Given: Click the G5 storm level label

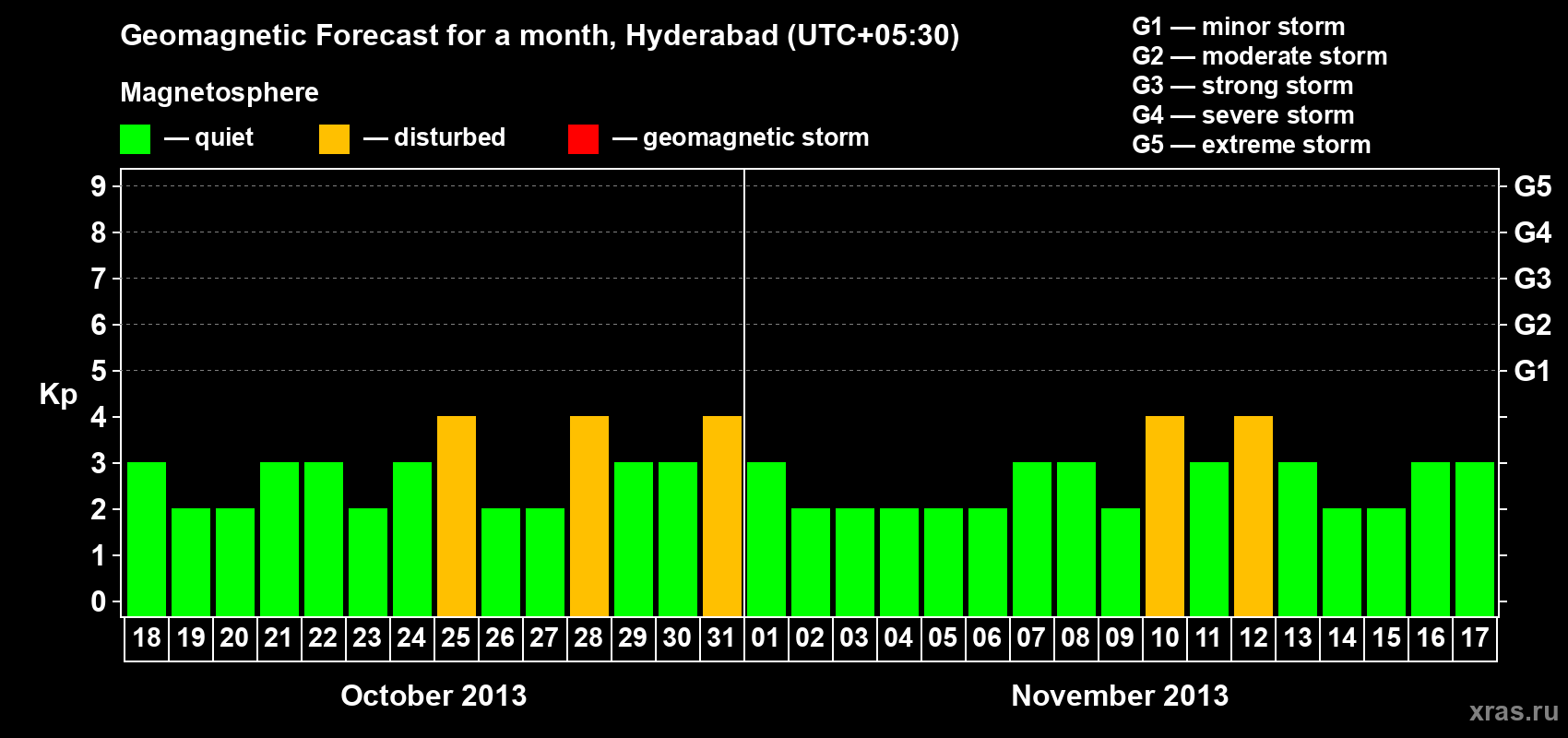Looking at the screenshot, I should click(1532, 186).
